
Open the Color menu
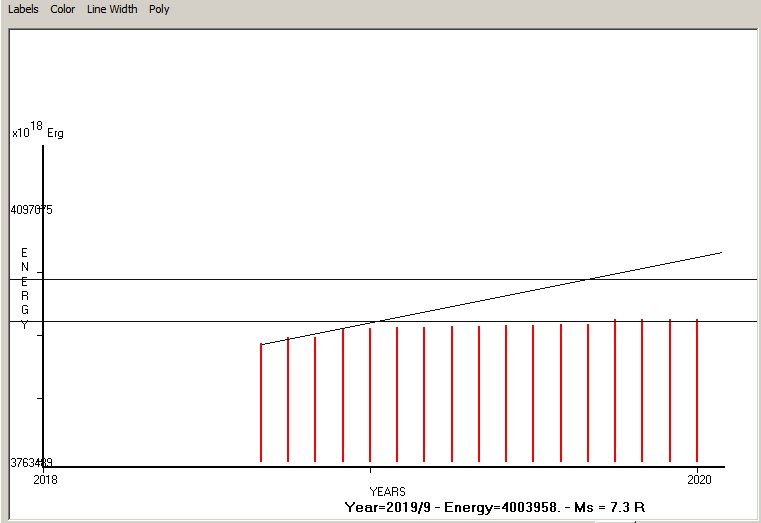click(x=63, y=9)
